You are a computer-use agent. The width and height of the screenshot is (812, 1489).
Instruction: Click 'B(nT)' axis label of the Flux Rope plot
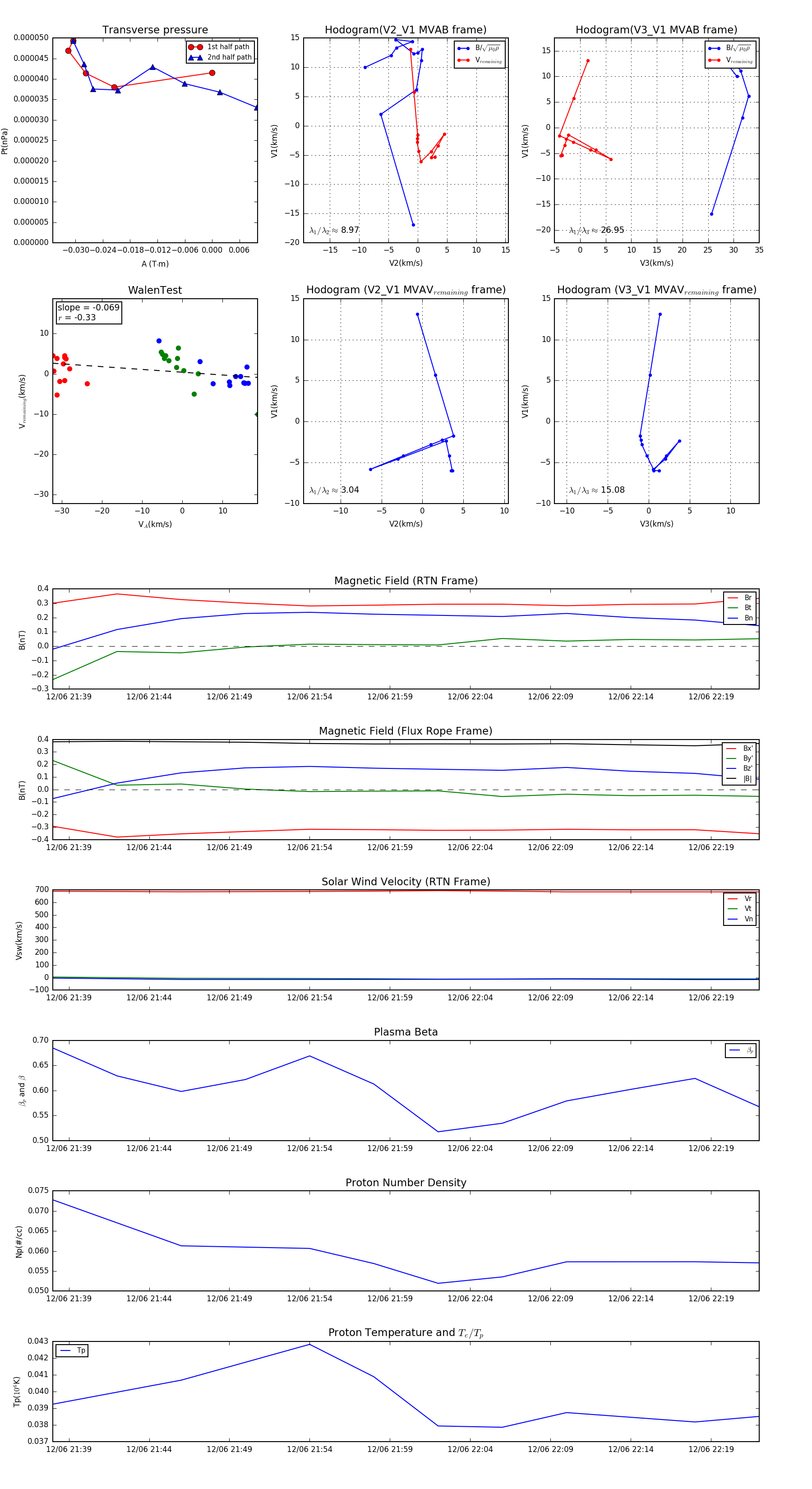click(x=23, y=790)
